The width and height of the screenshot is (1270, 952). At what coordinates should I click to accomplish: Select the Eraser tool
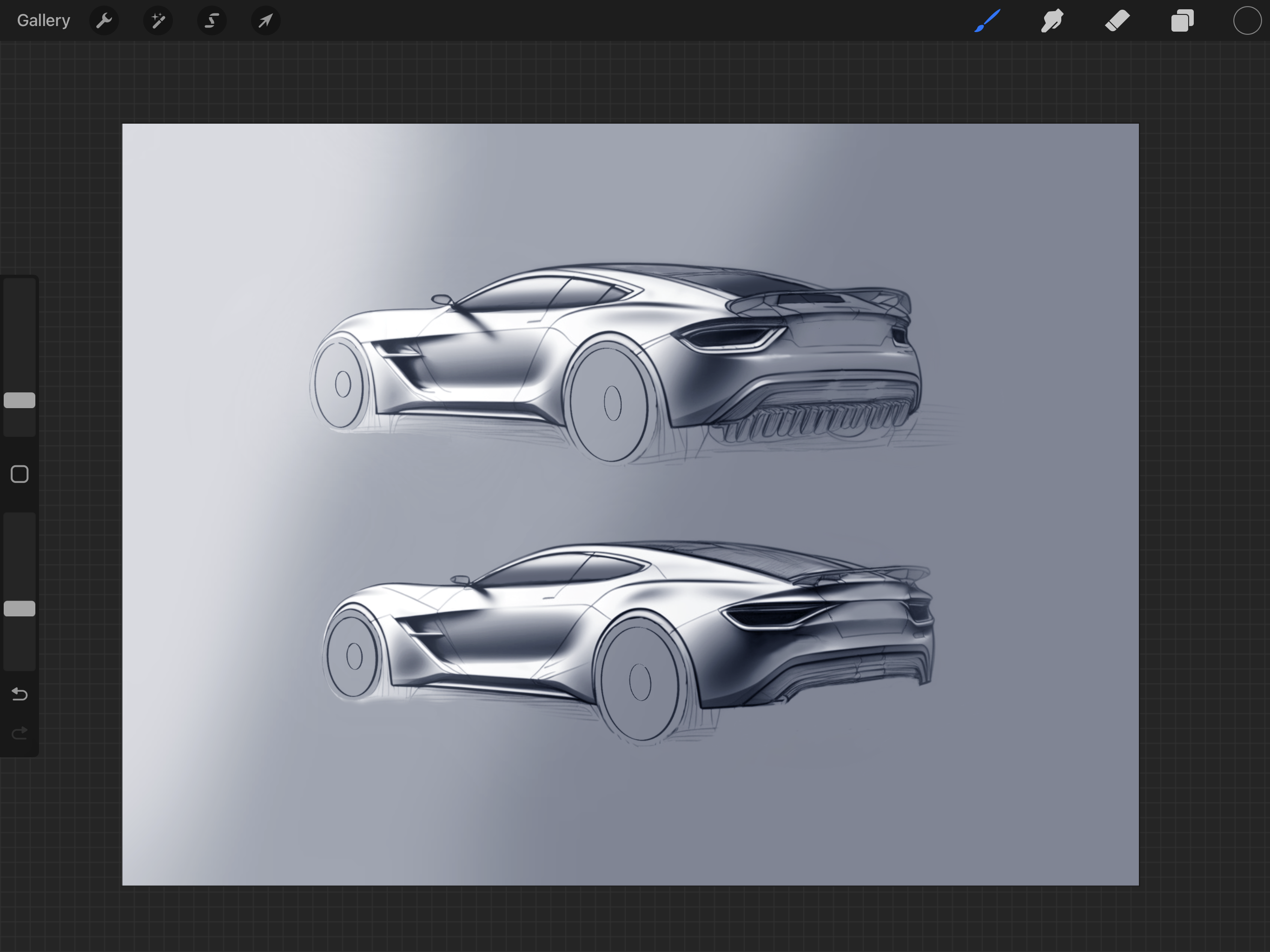[1117, 20]
